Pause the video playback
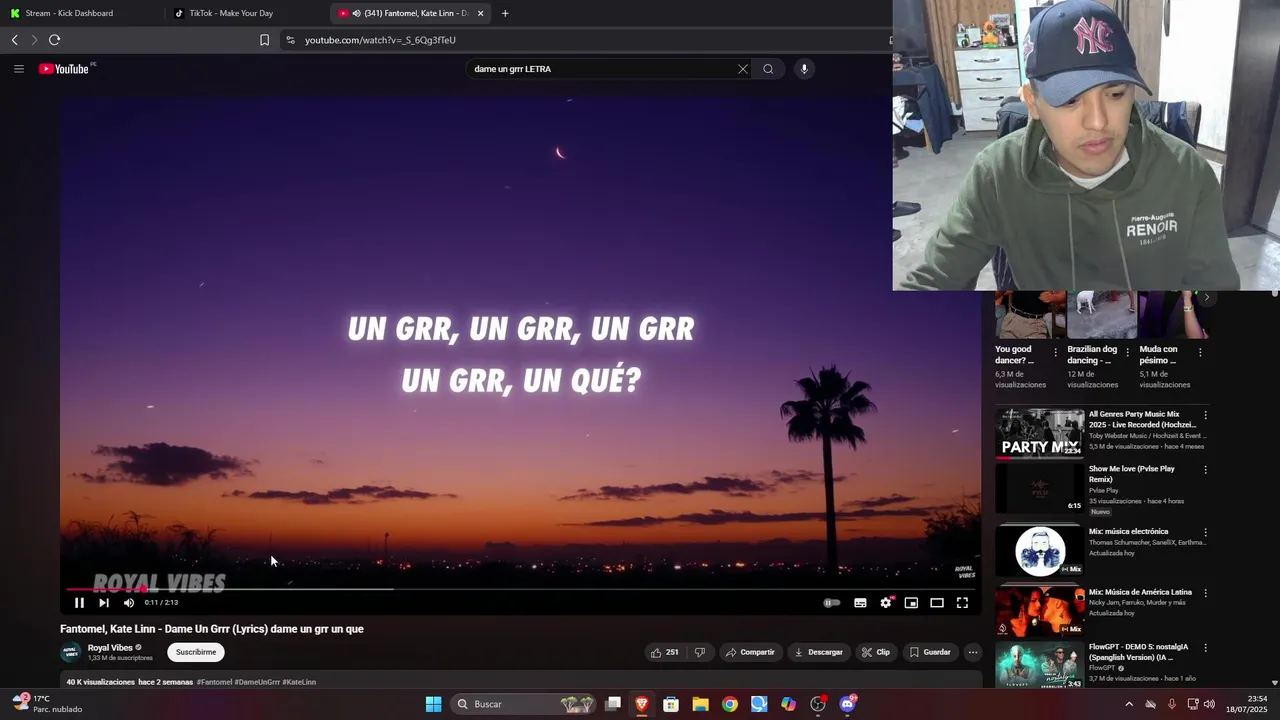 [79, 603]
